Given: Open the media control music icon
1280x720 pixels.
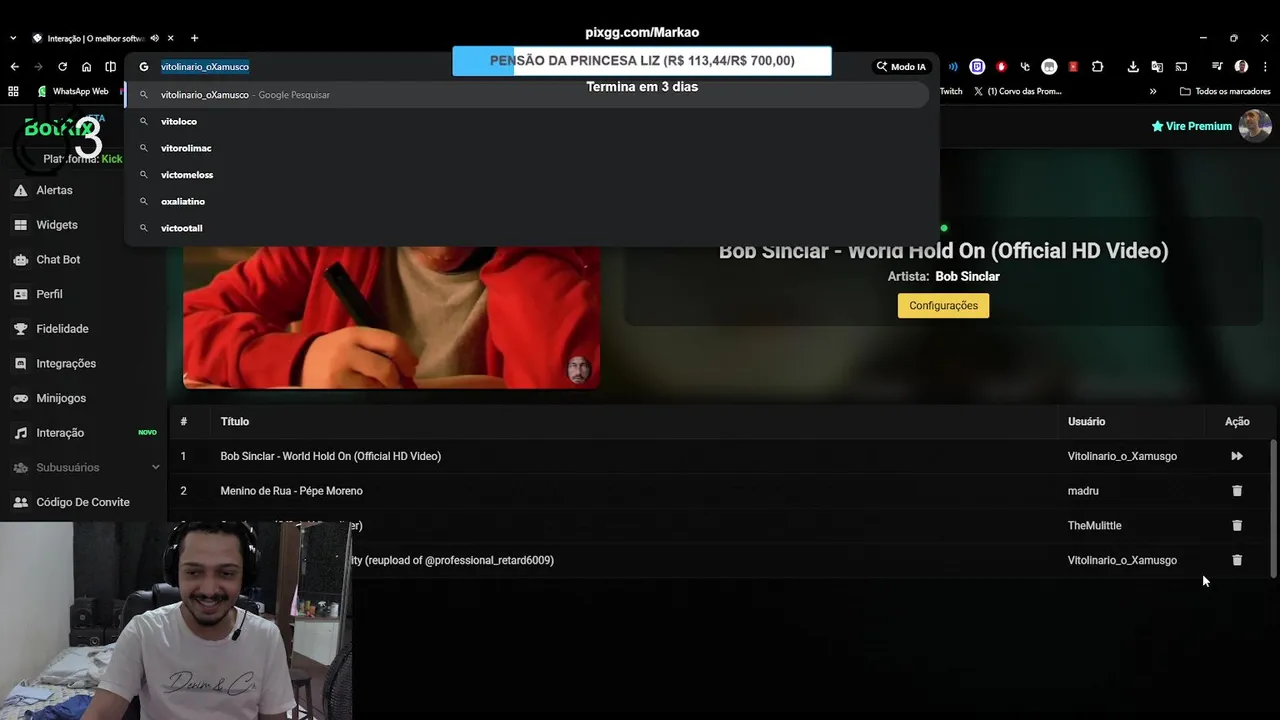Looking at the screenshot, I should [1217, 67].
